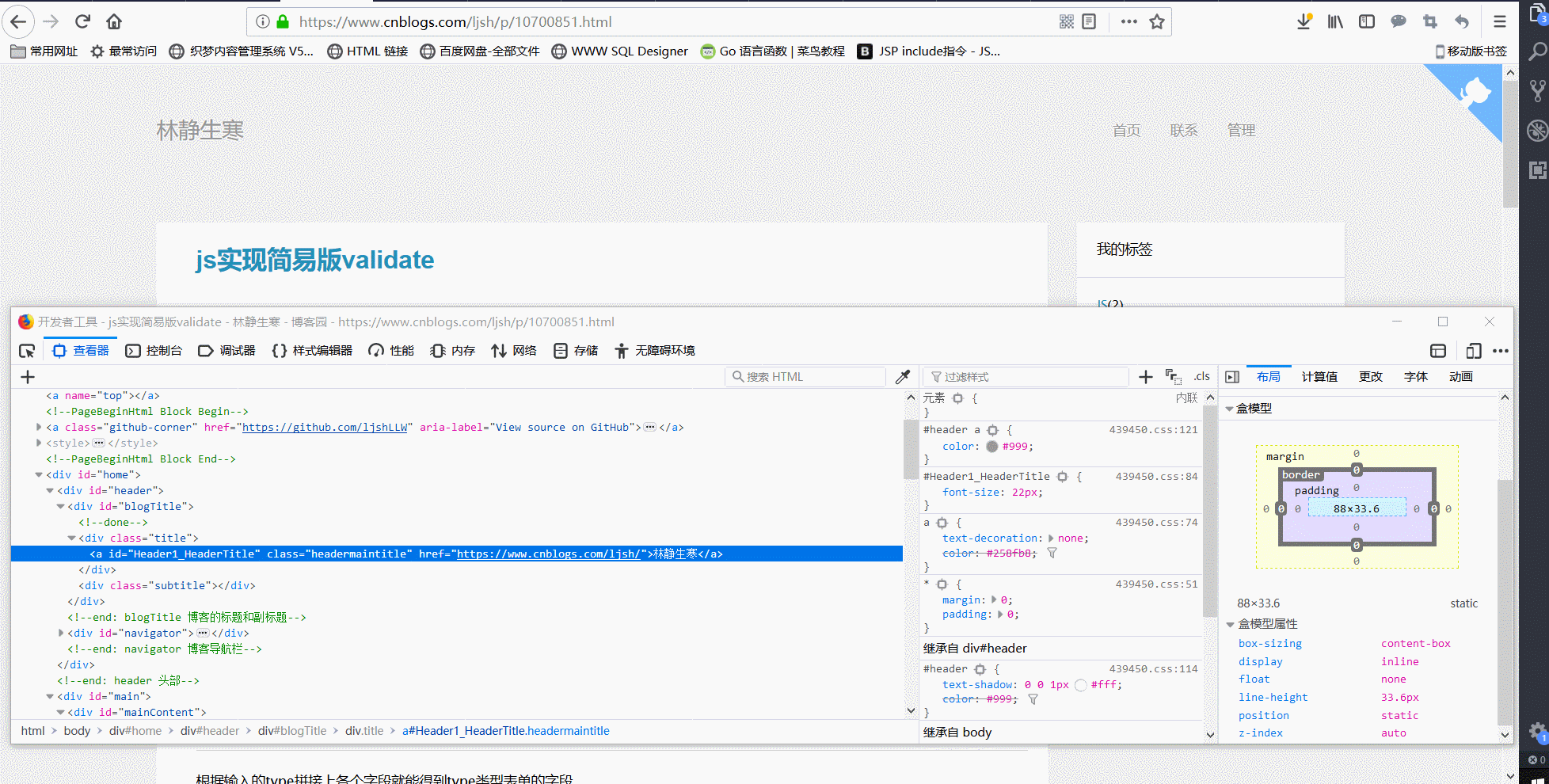Switch to 动画 animations tab
Viewport: 1549px width, 784px height.
(1461, 377)
